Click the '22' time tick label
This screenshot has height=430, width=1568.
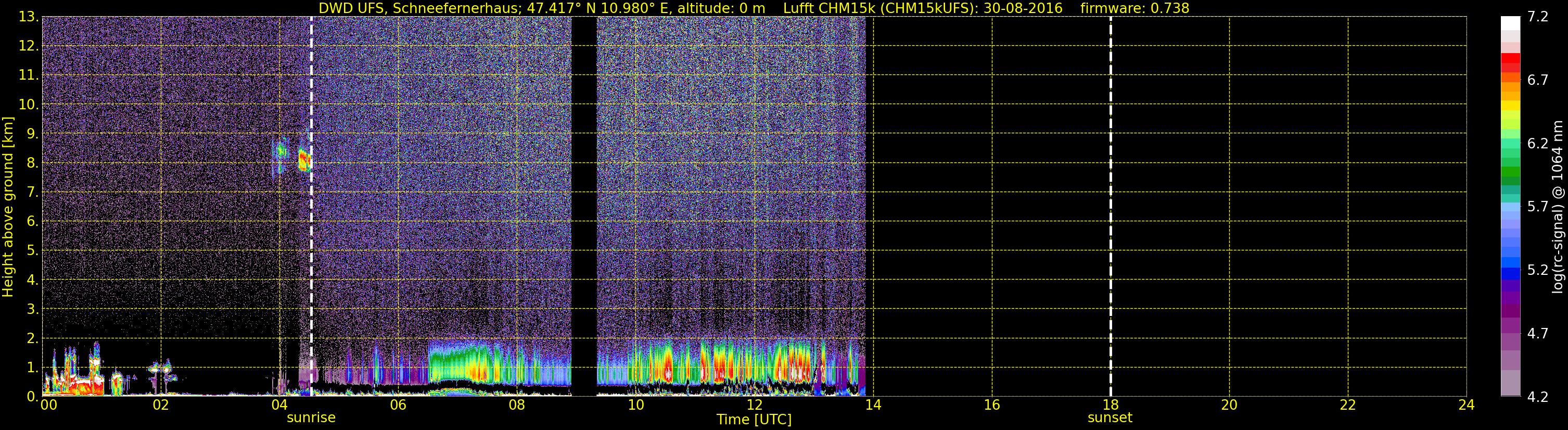click(x=1348, y=405)
